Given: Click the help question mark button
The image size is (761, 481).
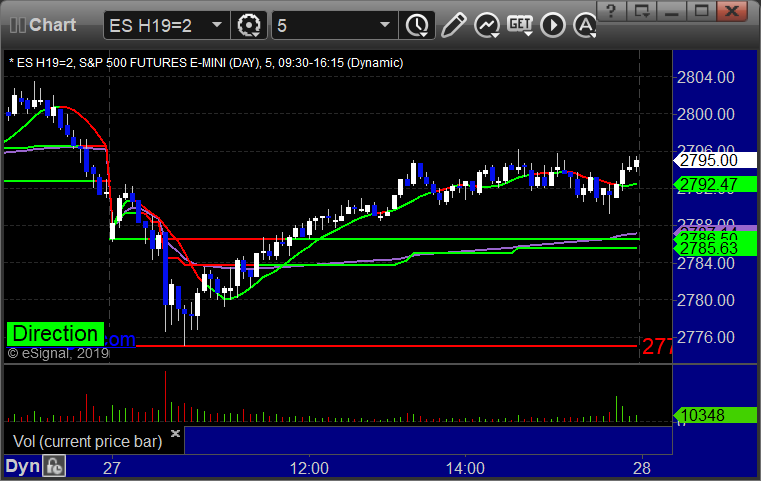Looking at the screenshot, I should coord(611,11).
